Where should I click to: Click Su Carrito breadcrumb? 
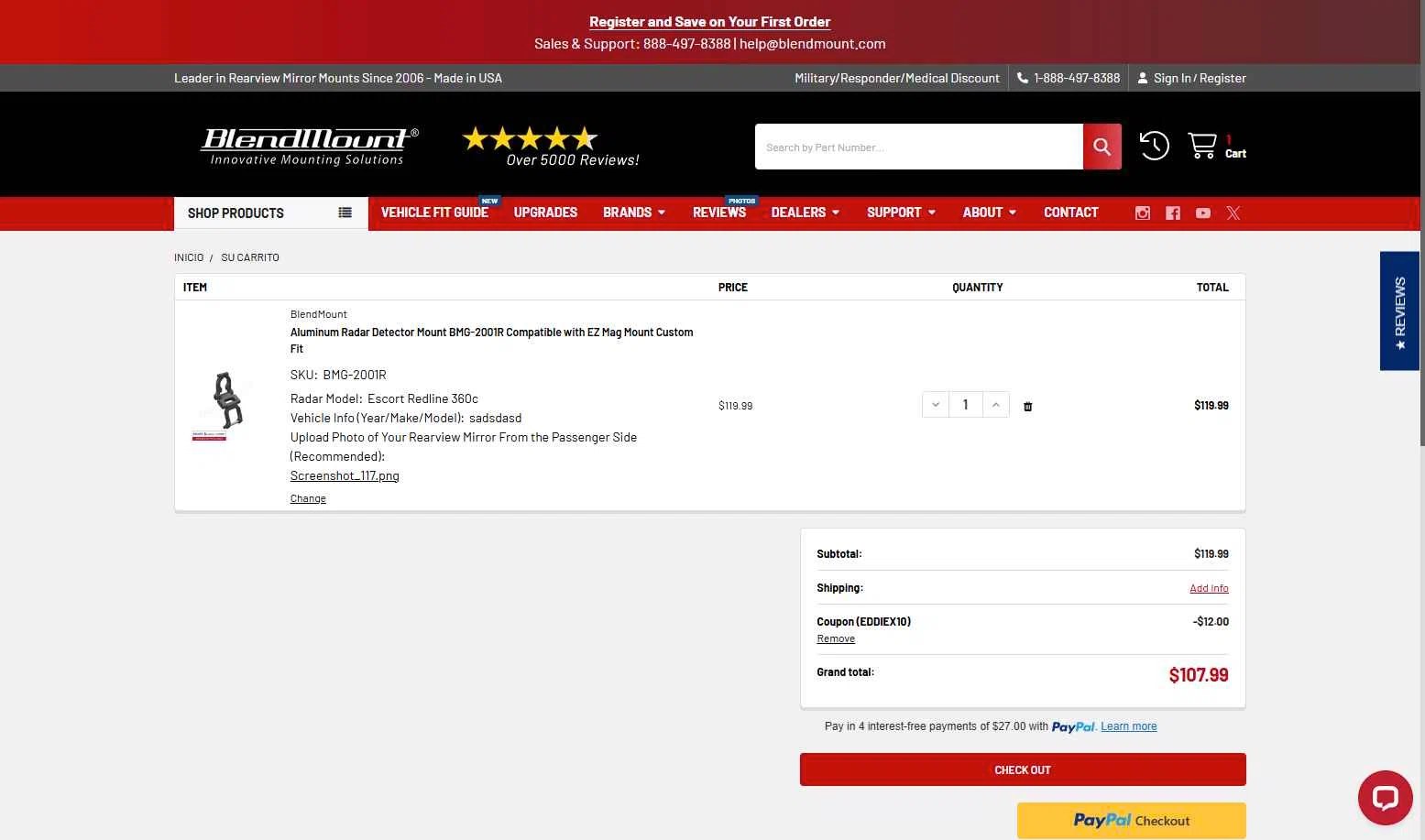(x=250, y=257)
